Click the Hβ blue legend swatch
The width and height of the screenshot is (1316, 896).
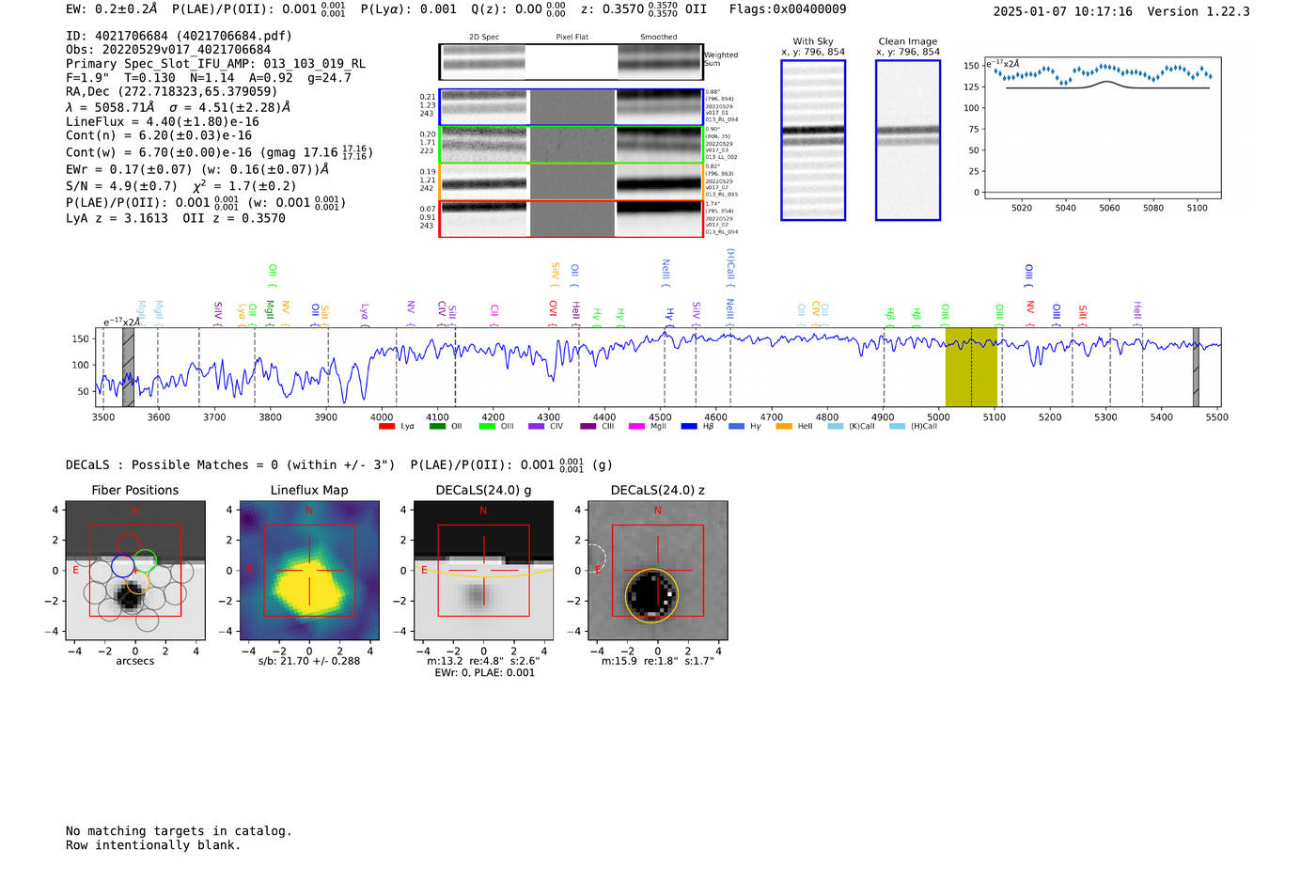click(x=689, y=427)
